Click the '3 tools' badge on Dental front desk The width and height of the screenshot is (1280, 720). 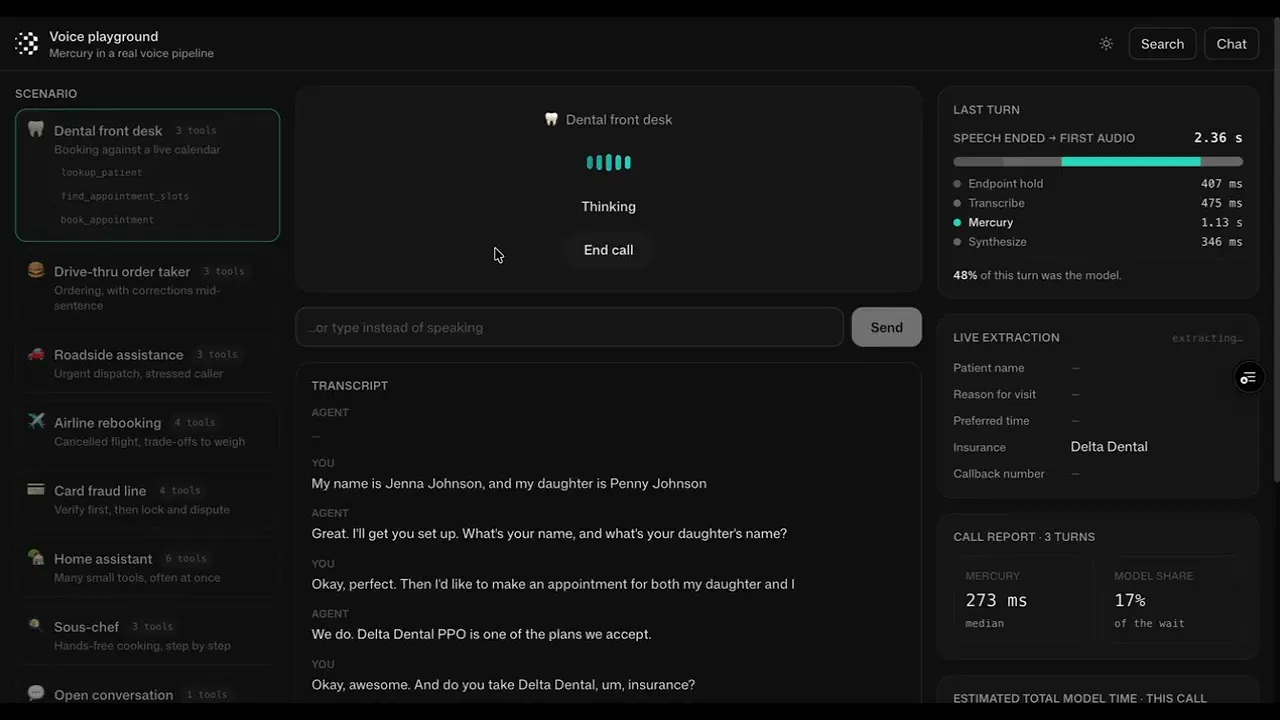[x=196, y=131]
